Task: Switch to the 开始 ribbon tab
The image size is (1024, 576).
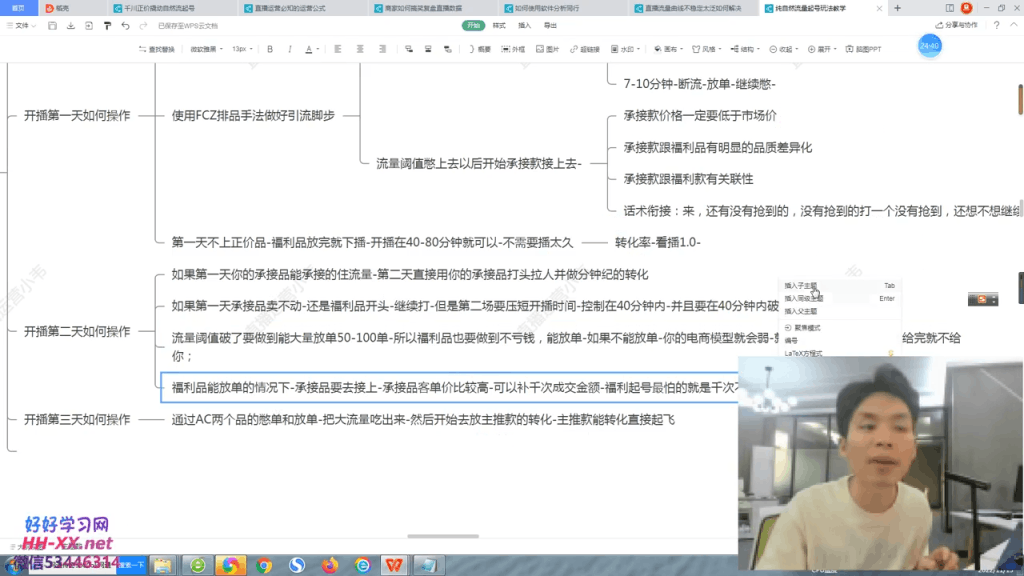Action: pos(473,25)
